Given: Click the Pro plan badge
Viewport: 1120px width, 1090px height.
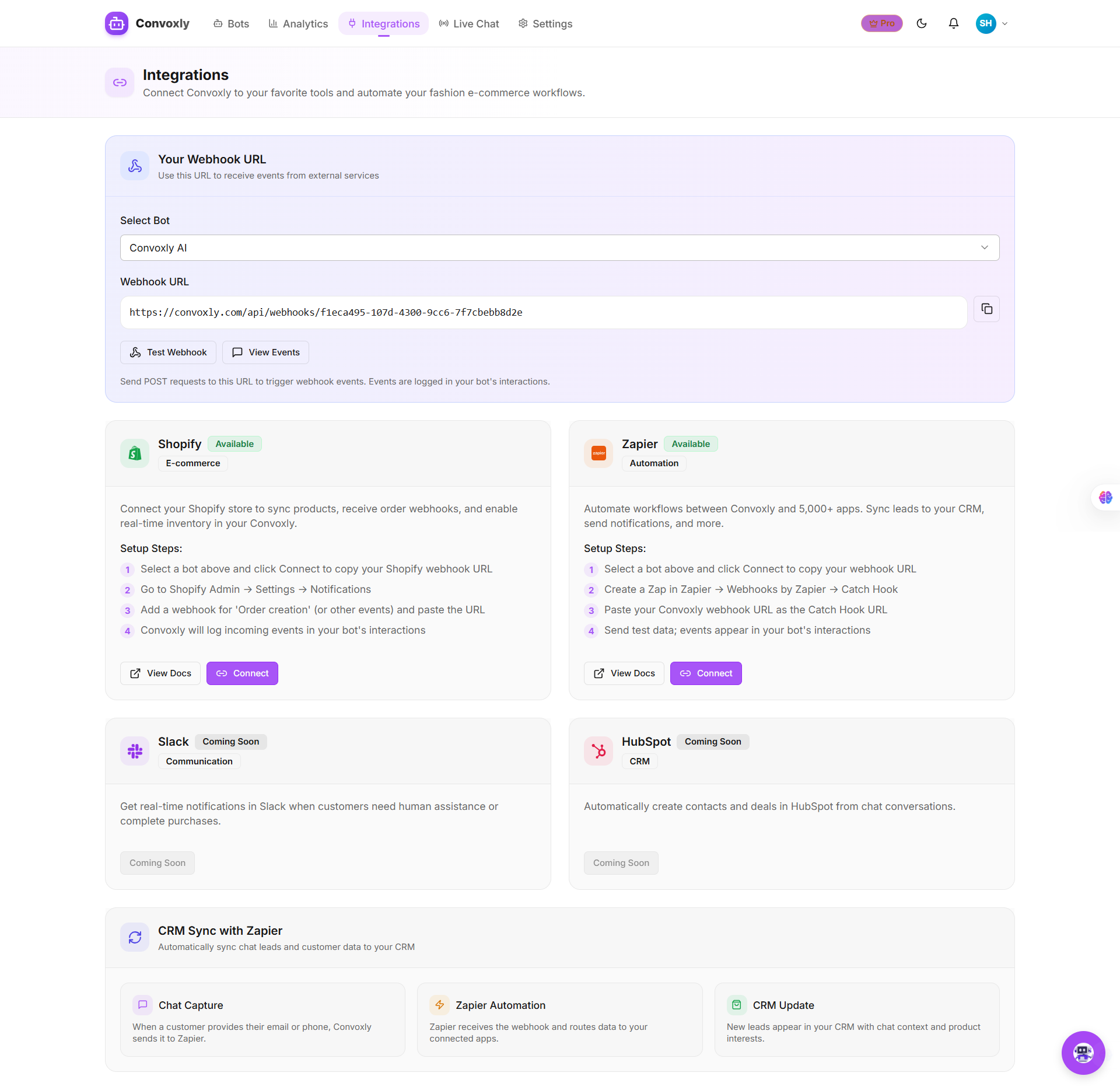Looking at the screenshot, I should [881, 23].
